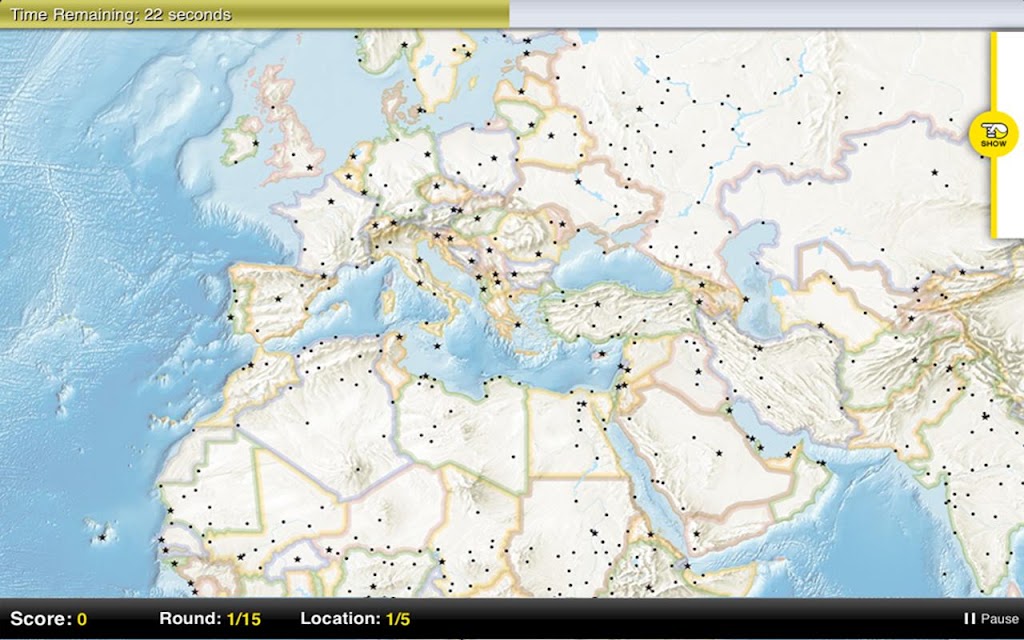This screenshot has height=640, width=1024.
Task: Select the star on the island of Cyprus
Action: tap(601, 355)
